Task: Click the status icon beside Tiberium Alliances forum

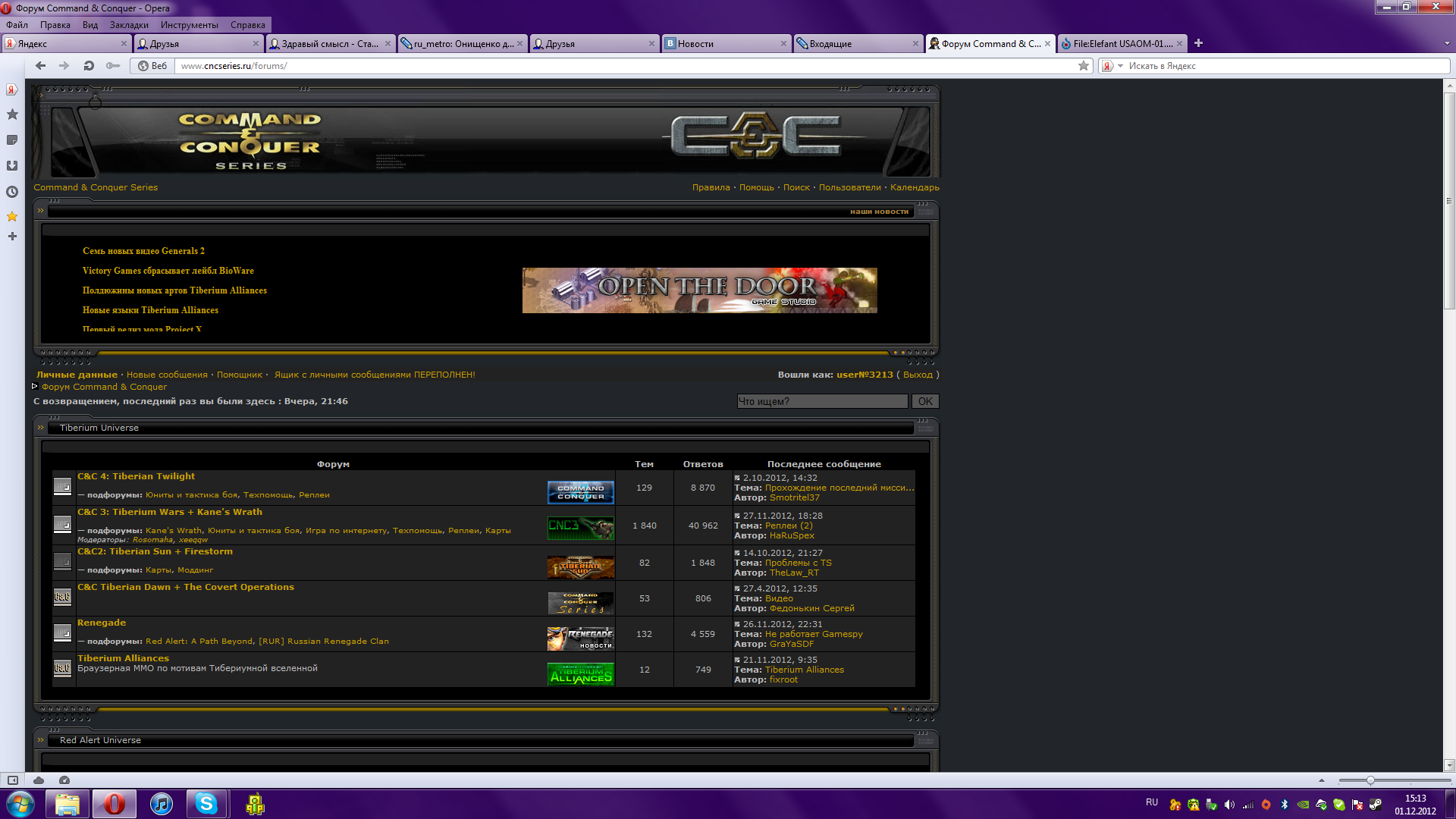Action: 62,668
